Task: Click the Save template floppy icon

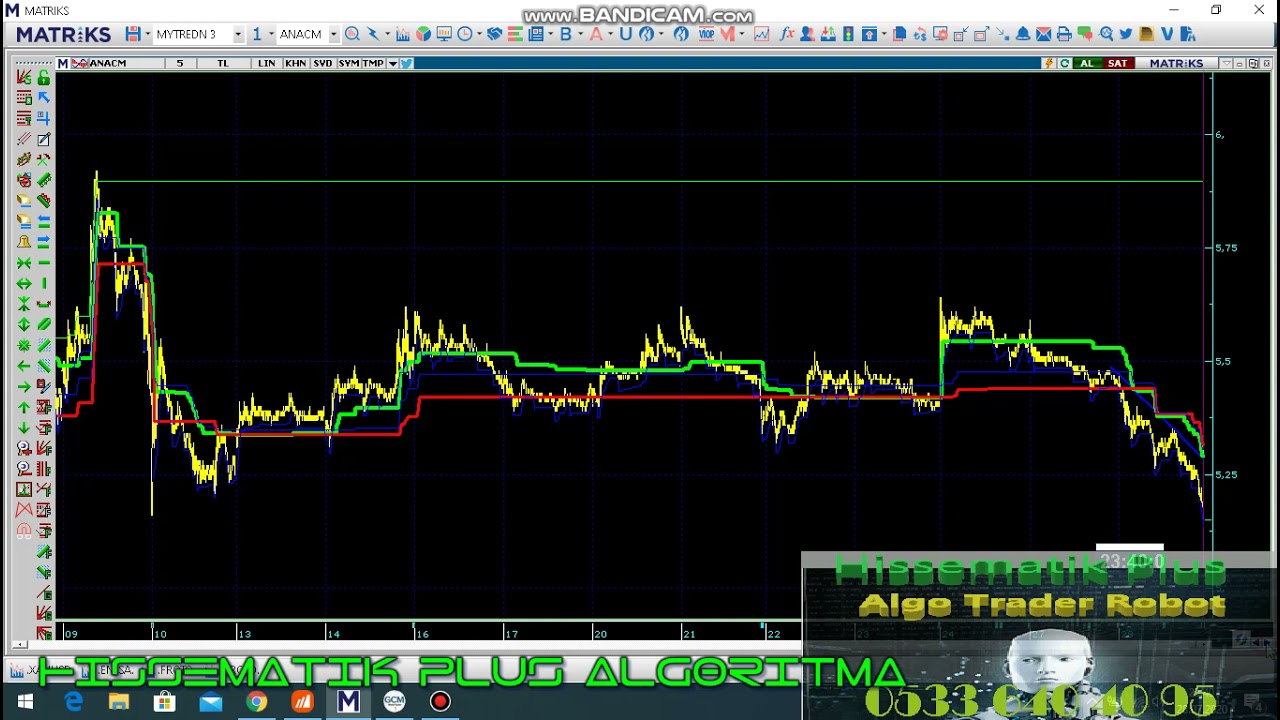Action: coord(132,34)
